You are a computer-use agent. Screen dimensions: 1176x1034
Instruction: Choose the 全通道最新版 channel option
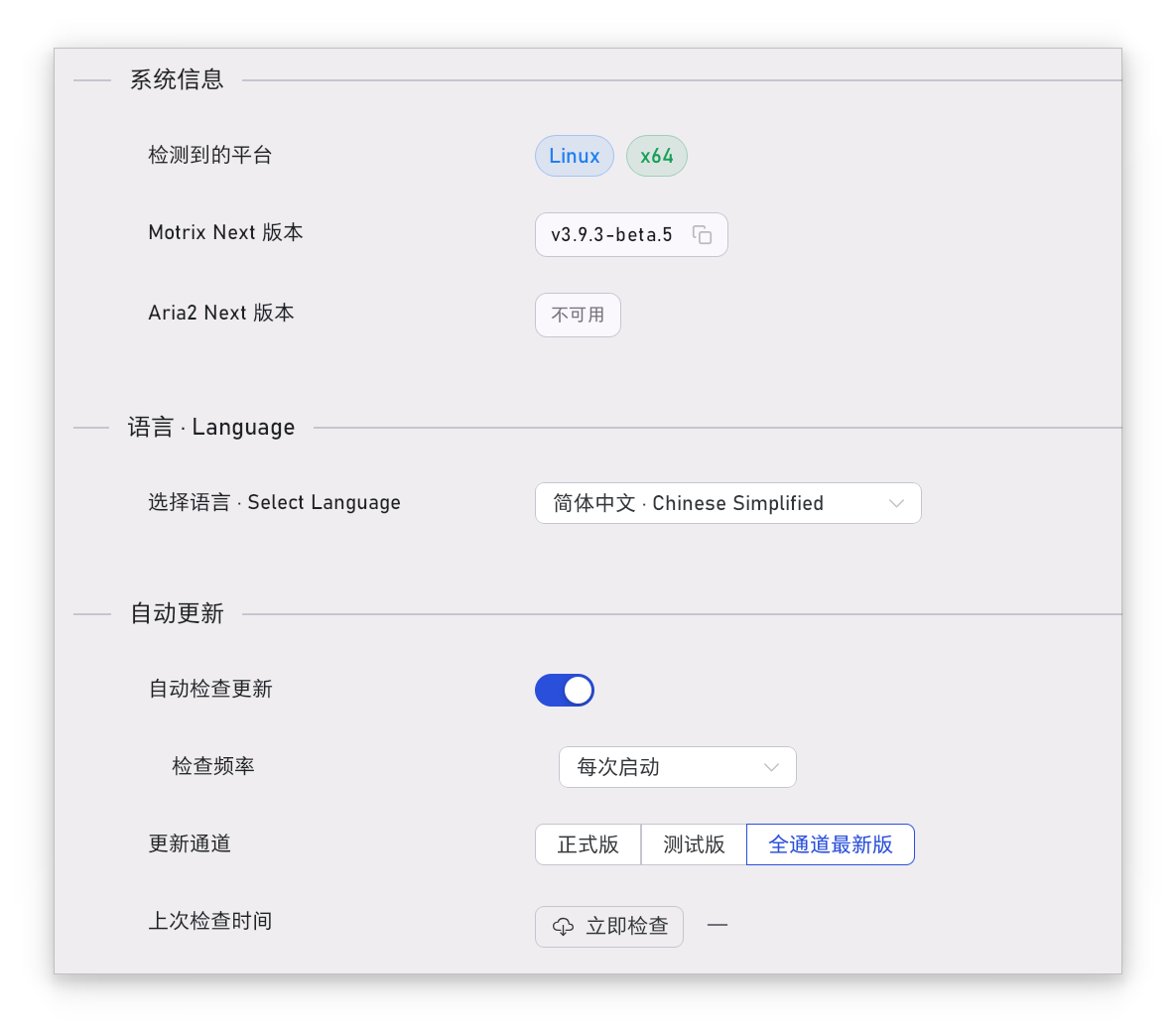click(x=831, y=844)
